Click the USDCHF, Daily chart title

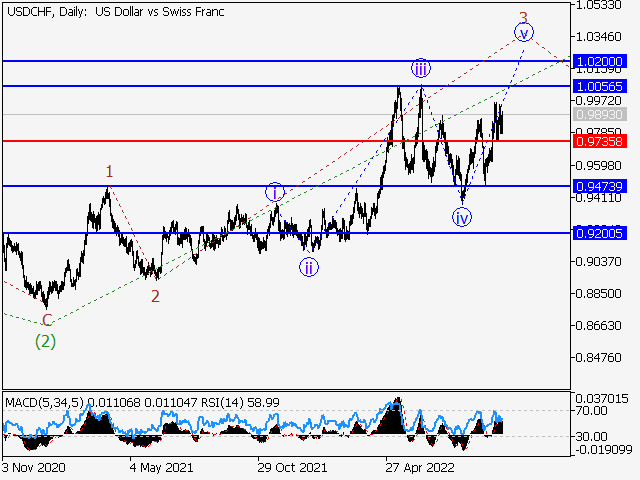[116, 11]
